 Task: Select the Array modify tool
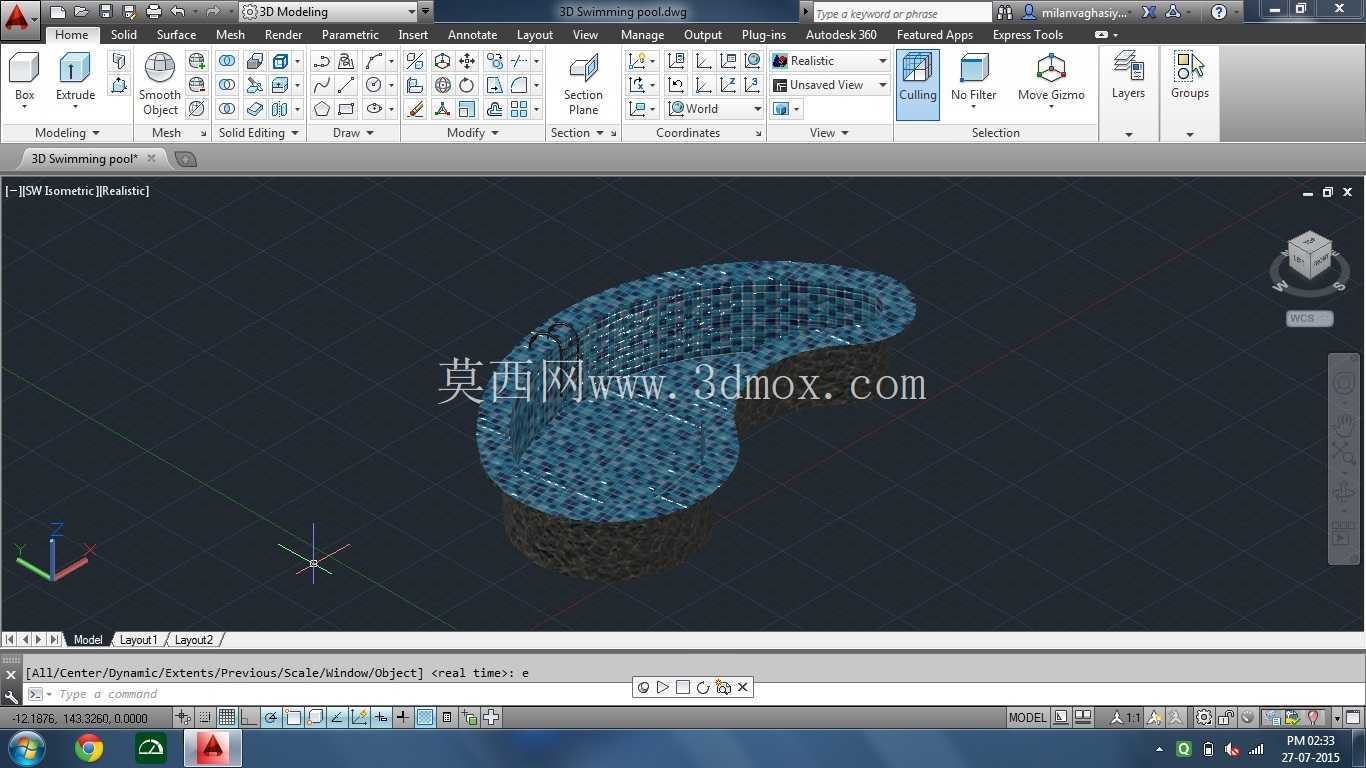click(519, 109)
